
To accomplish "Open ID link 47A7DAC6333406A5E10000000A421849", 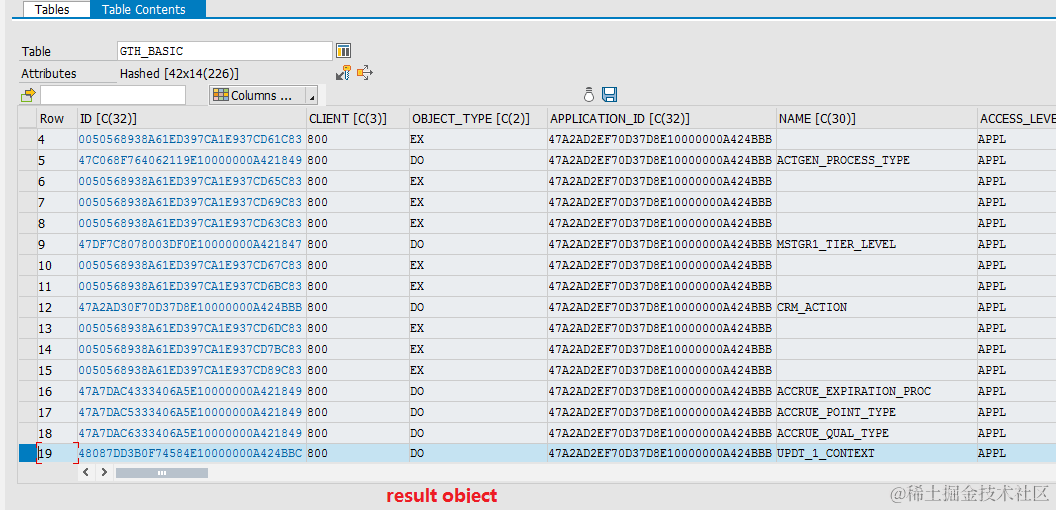I will click(191, 433).
